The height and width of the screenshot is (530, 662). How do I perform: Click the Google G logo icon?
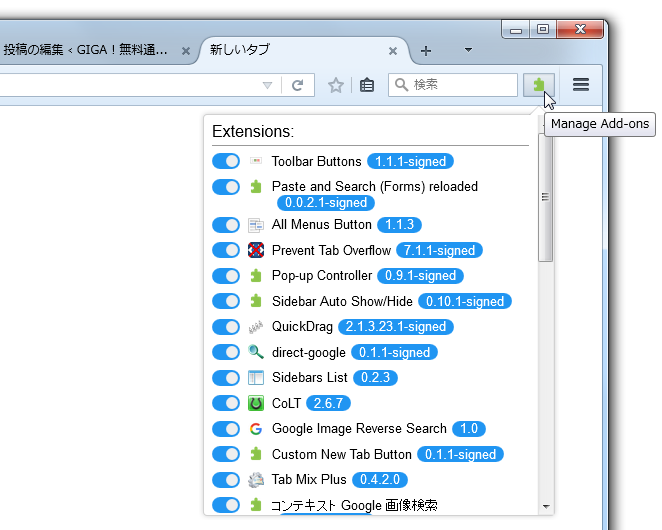[255, 429]
